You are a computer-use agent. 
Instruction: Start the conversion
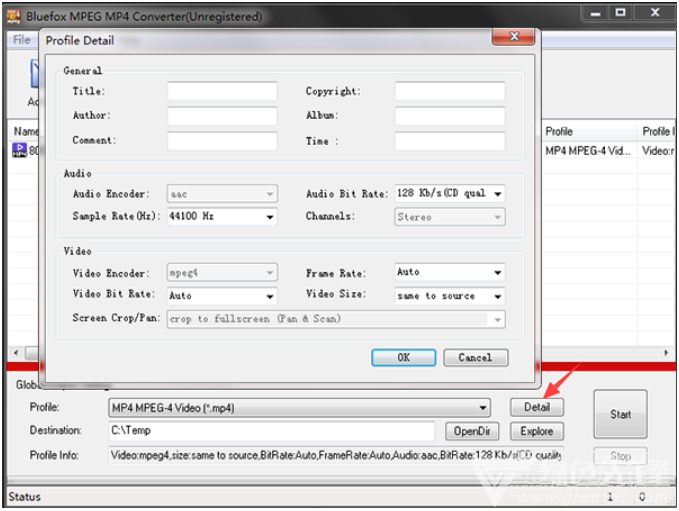coord(621,414)
